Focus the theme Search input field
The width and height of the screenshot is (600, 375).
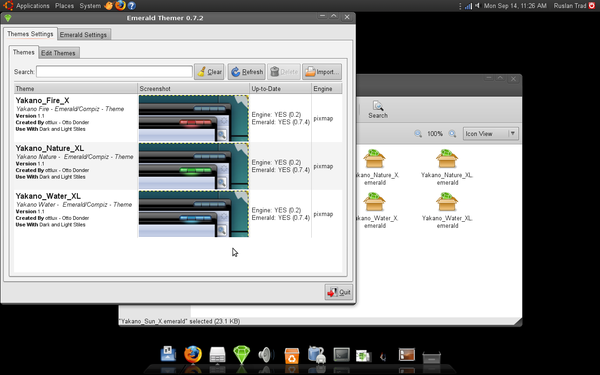[x=114, y=72]
